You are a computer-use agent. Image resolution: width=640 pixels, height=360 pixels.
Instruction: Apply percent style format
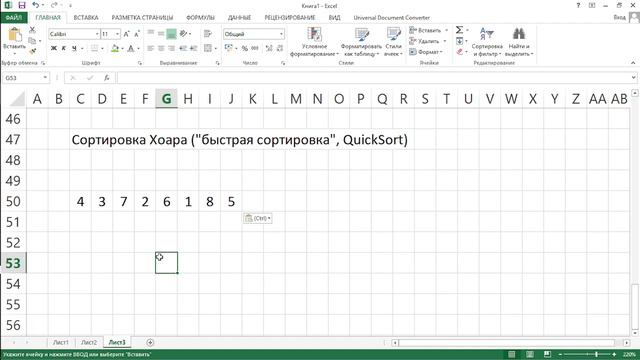click(x=244, y=48)
